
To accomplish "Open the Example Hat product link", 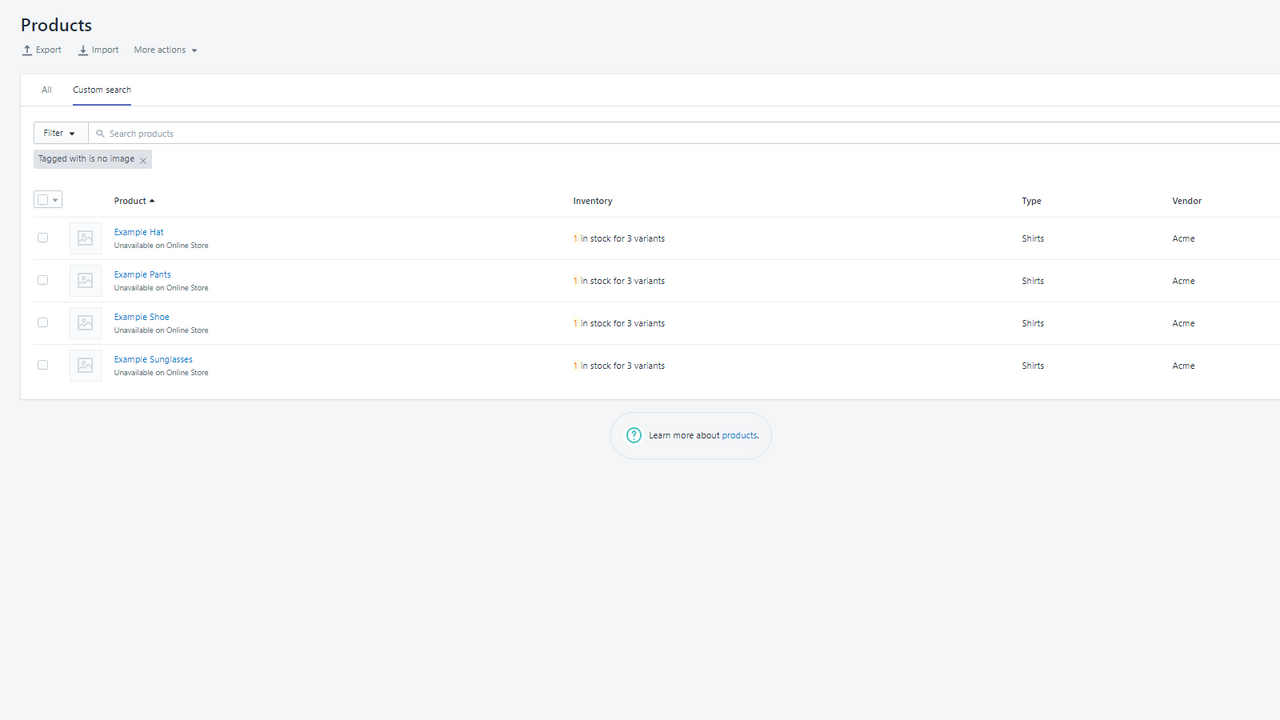I will pyautogui.click(x=139, y=232).
